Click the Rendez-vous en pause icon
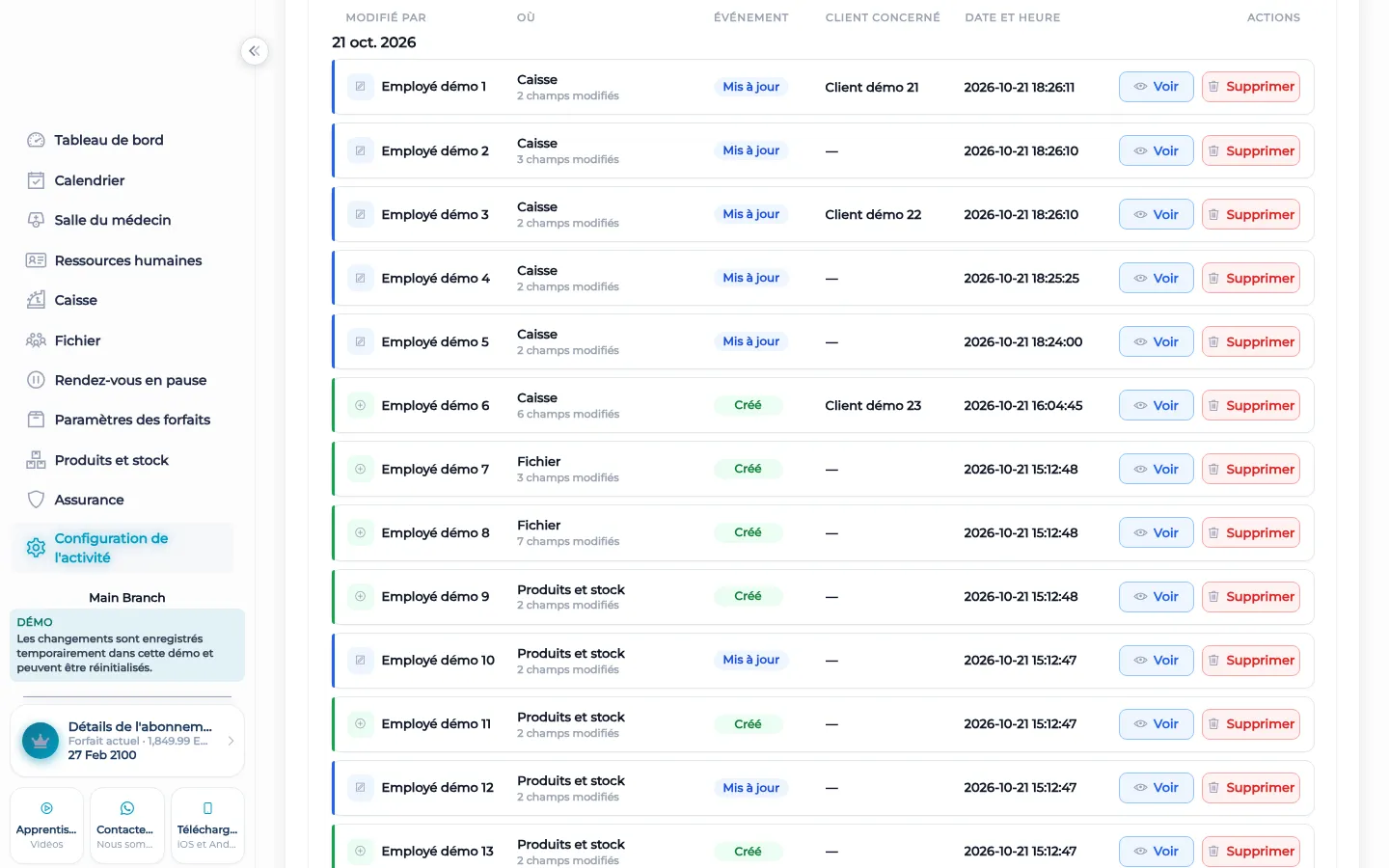1389x868 pixels. 36,380
